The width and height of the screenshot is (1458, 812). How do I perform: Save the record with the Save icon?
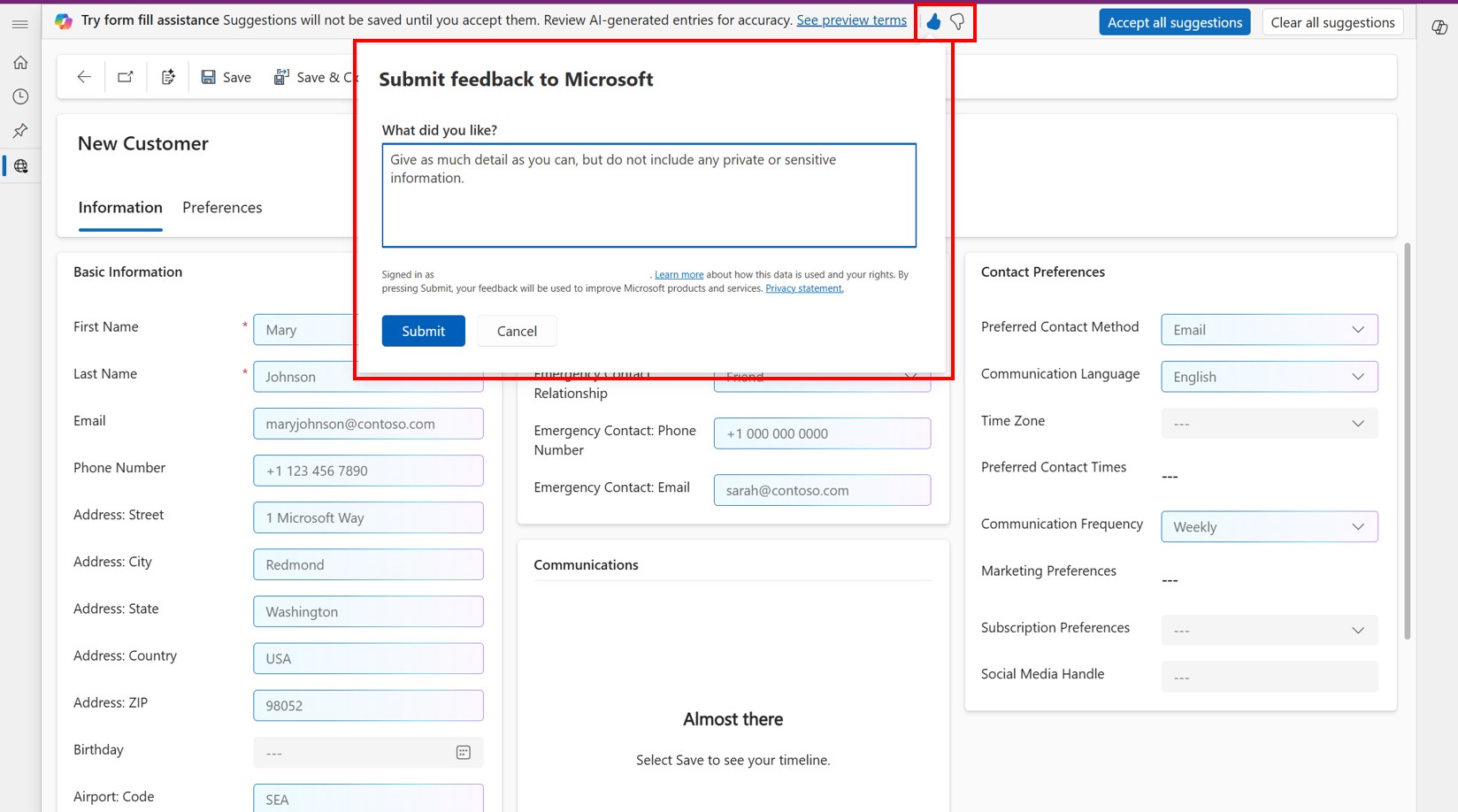[226, 77]
